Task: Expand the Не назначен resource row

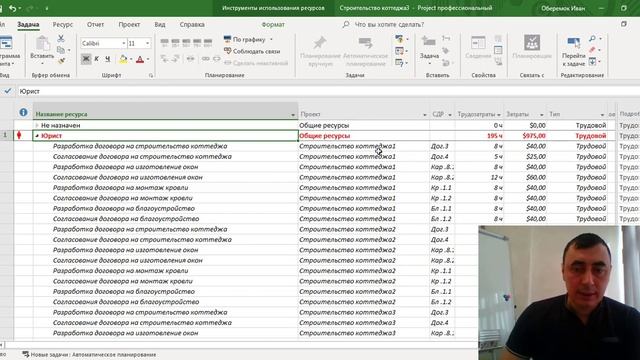Action: 37,125
